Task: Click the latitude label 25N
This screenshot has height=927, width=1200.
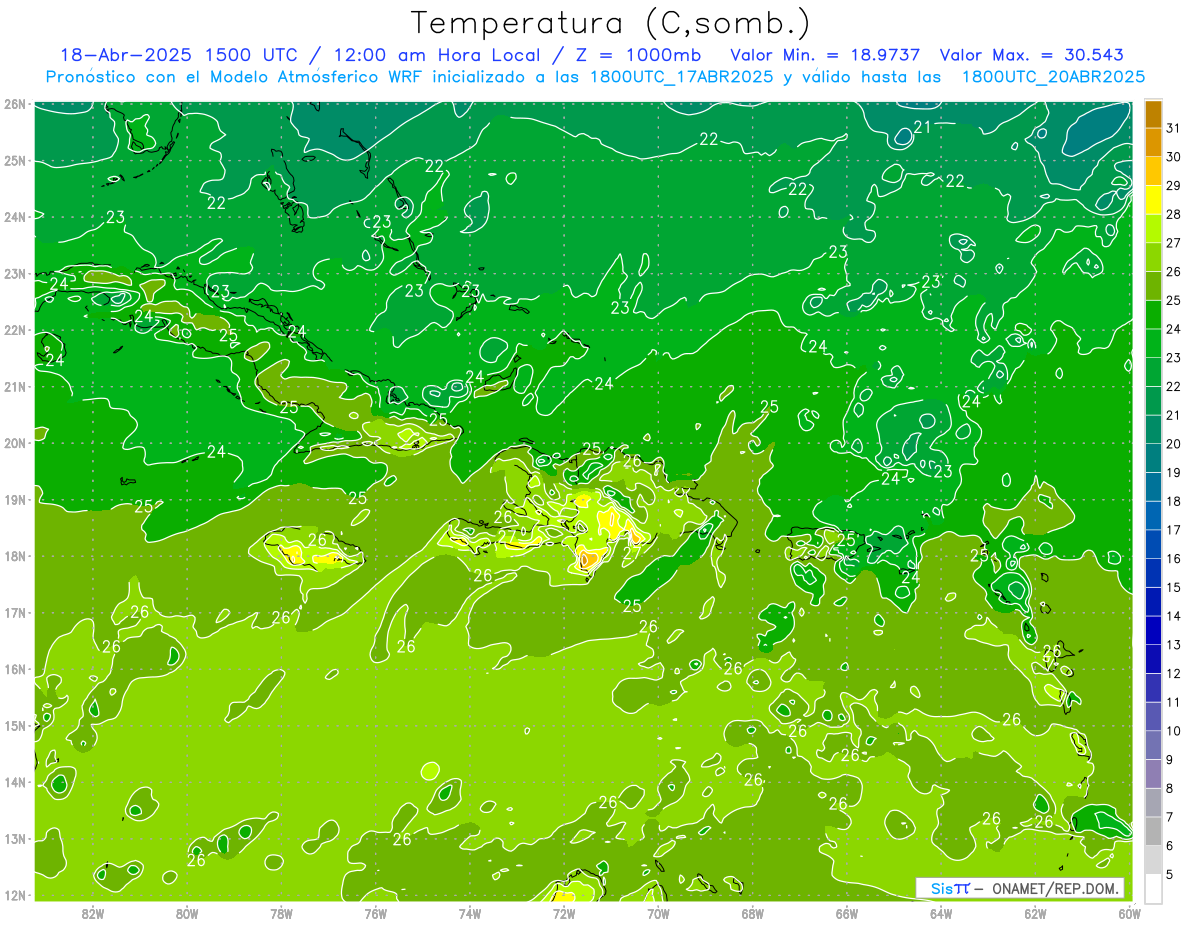Action: [x=15, y=160]
